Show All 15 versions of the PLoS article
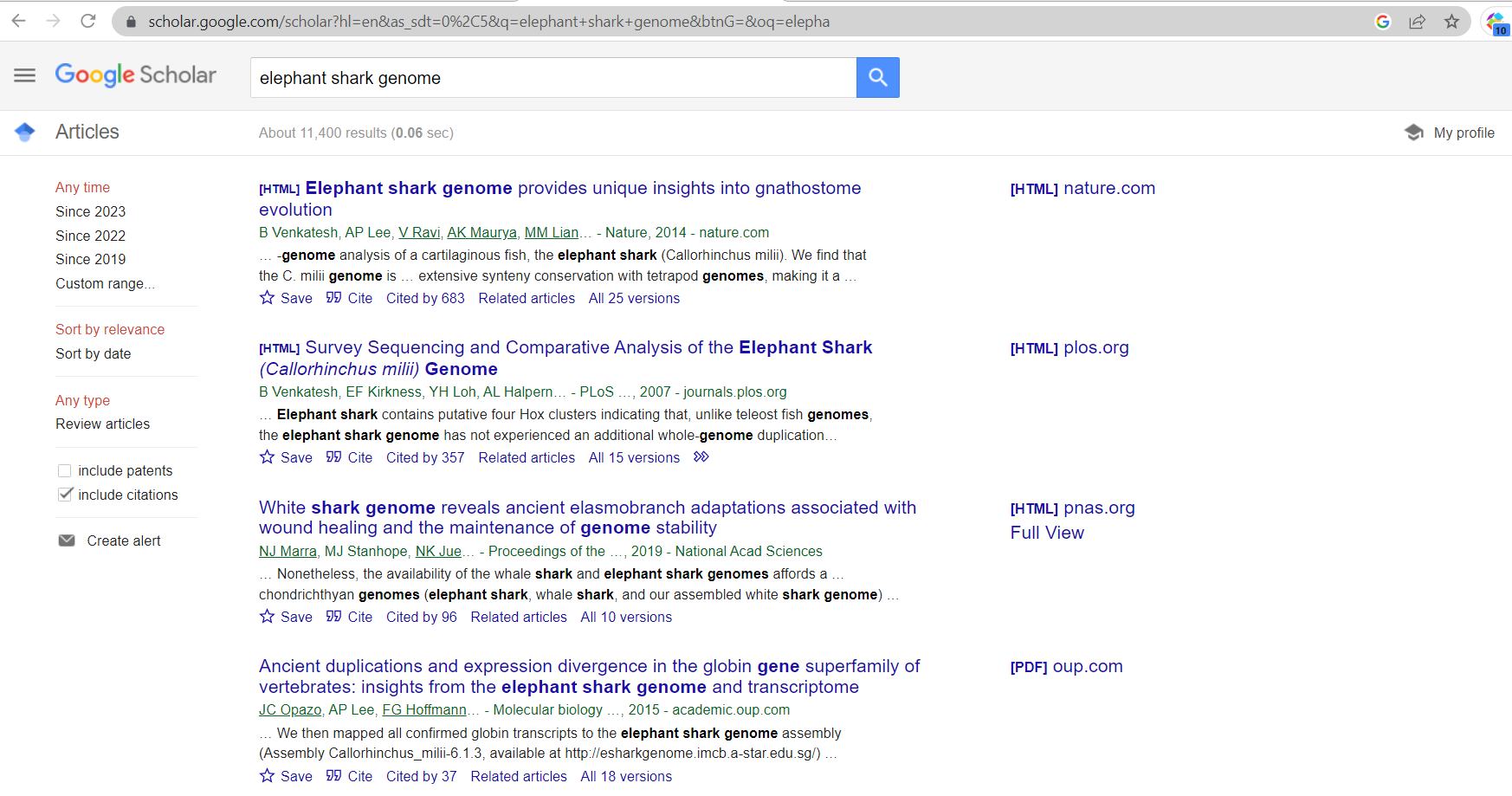1512x796 pixels. [633, 457]
